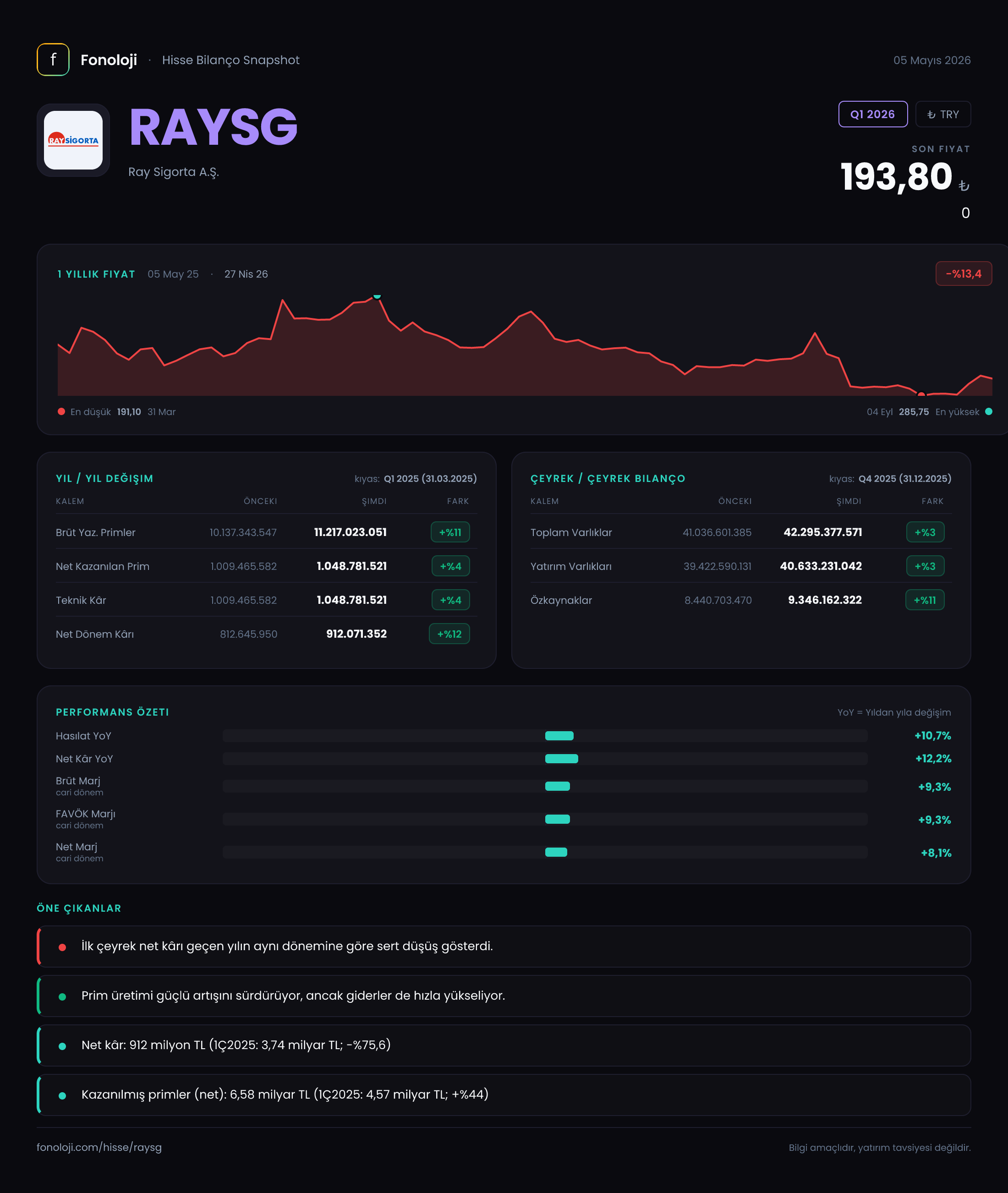The image size is (1008, 1193).
Task: Click the value 42.295.377.571
Action: (x=823, y=532)
